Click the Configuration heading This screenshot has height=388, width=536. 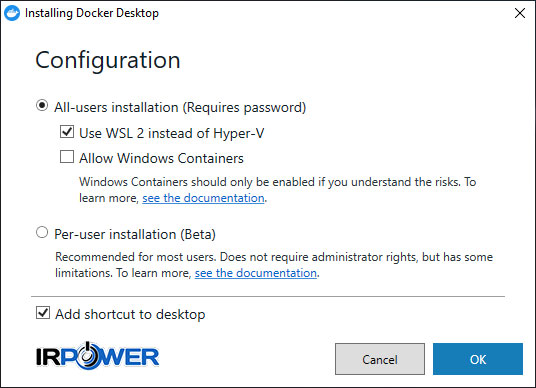108,61
